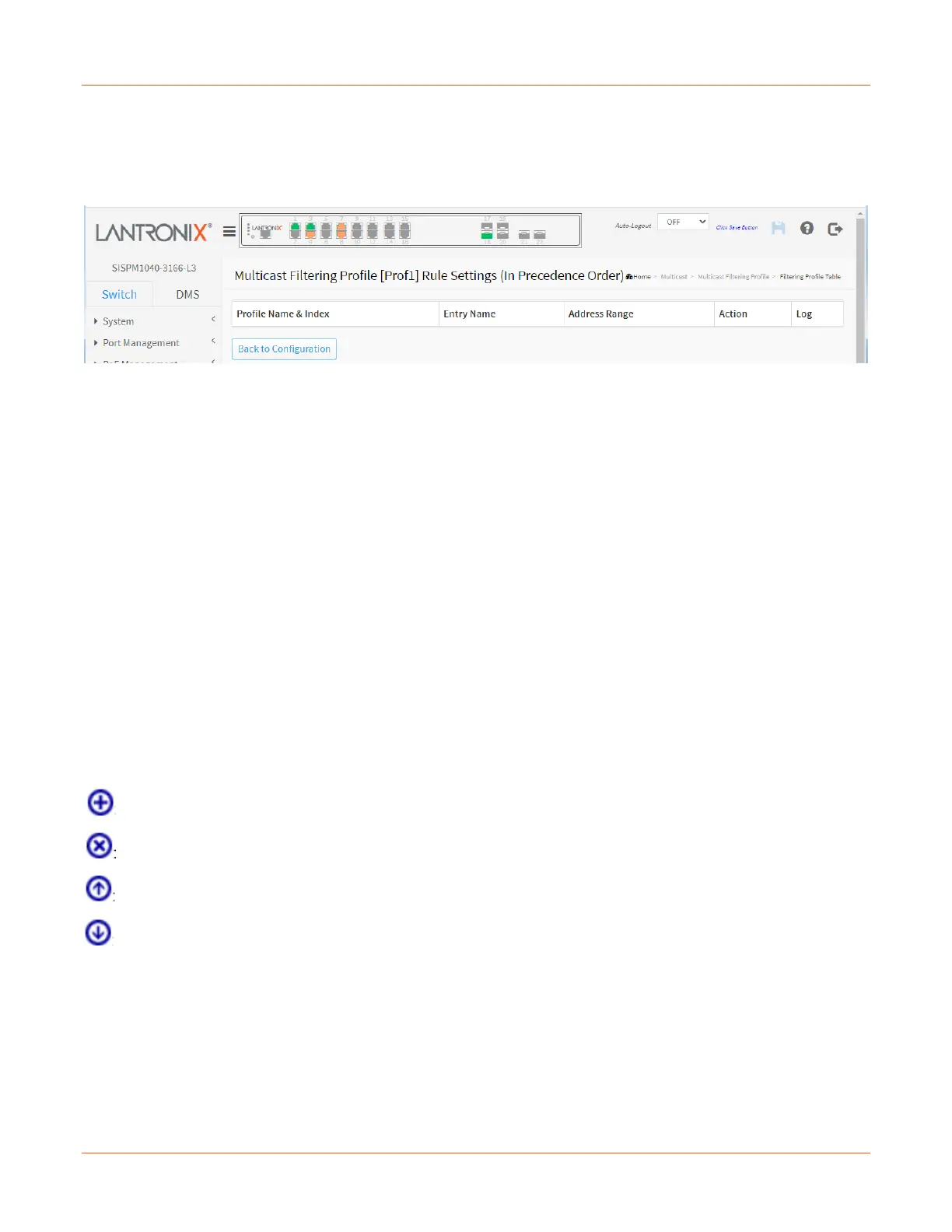Image resolution: width=952 pixels, height=1232 pixels.
Task: Click the gray port icon for ports 5/6
Action: coord(326,230)
